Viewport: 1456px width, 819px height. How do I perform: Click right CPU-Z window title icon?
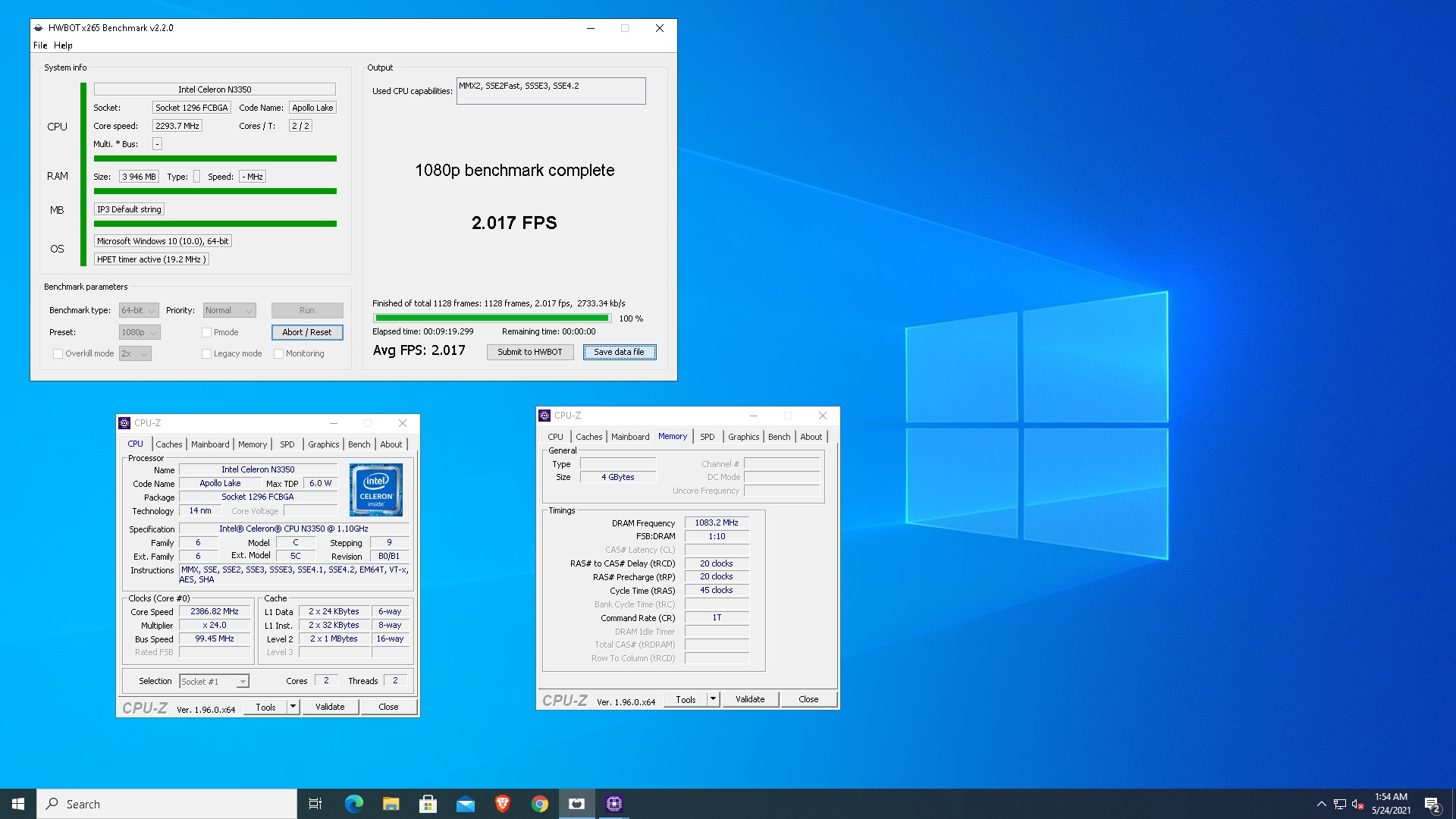point(544,416)
